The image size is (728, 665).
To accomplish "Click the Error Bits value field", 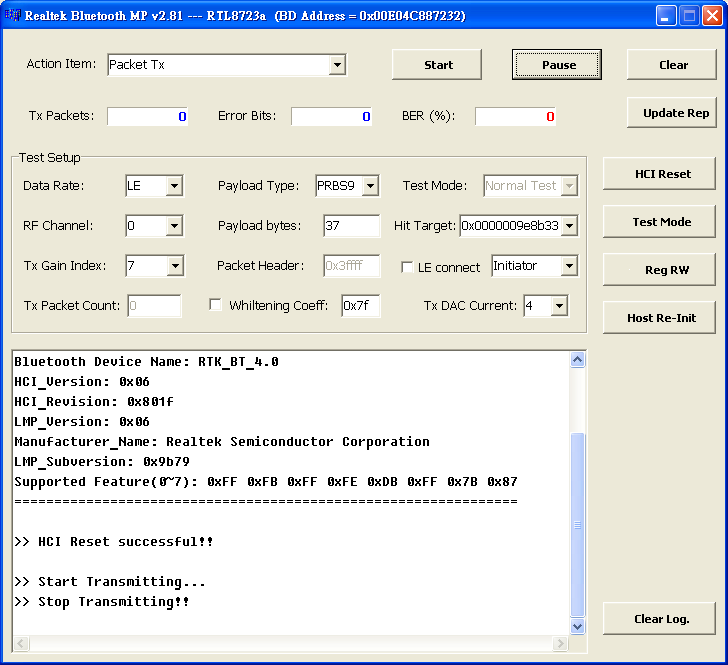I will click(x=331, y=116).
